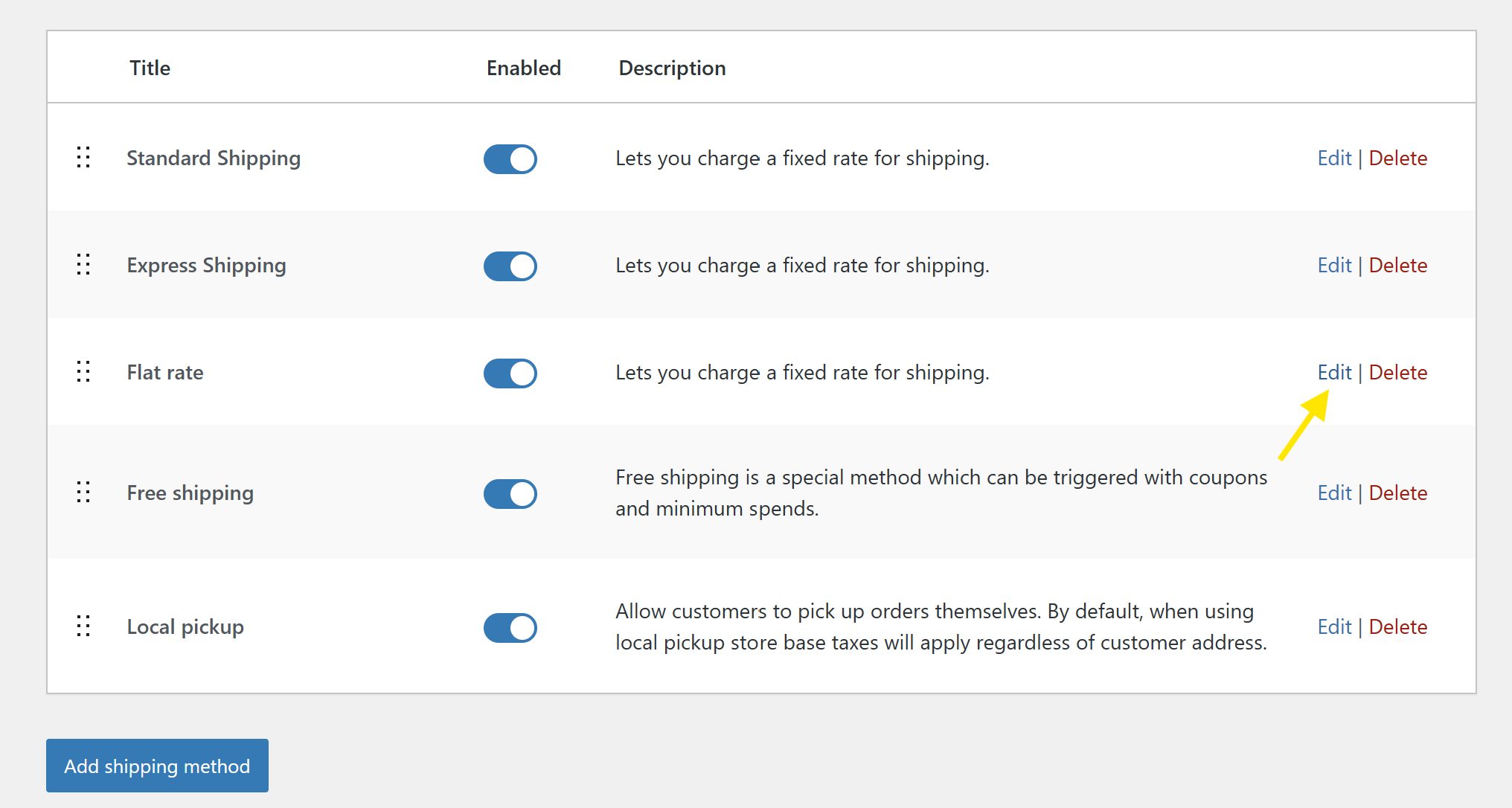Open Edit for Express Shipping
The width and height of the screenshot is (1512, 808).
pyautogui.click(x=1334, y=266)
